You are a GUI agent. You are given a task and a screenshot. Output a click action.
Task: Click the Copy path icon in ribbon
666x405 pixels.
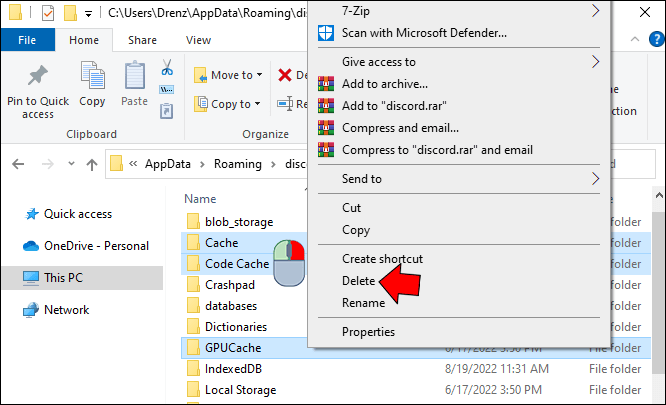(166, 90)
